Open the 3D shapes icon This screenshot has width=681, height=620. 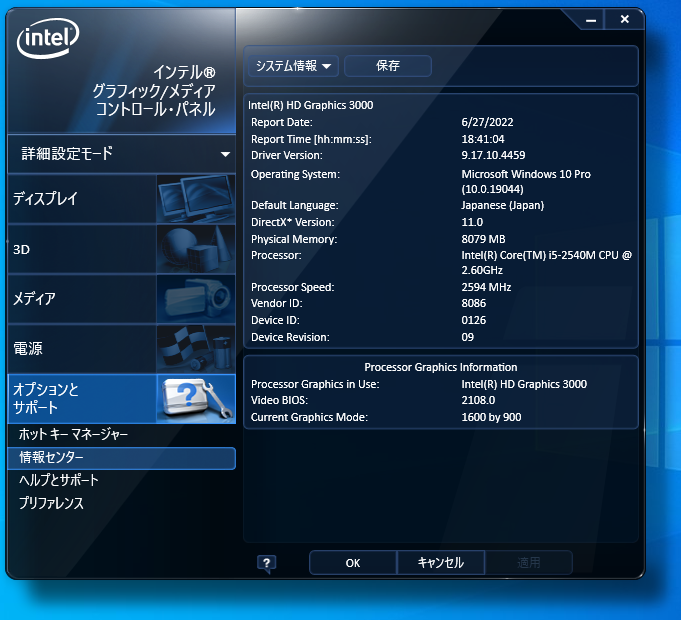click(x=196, y=249)
